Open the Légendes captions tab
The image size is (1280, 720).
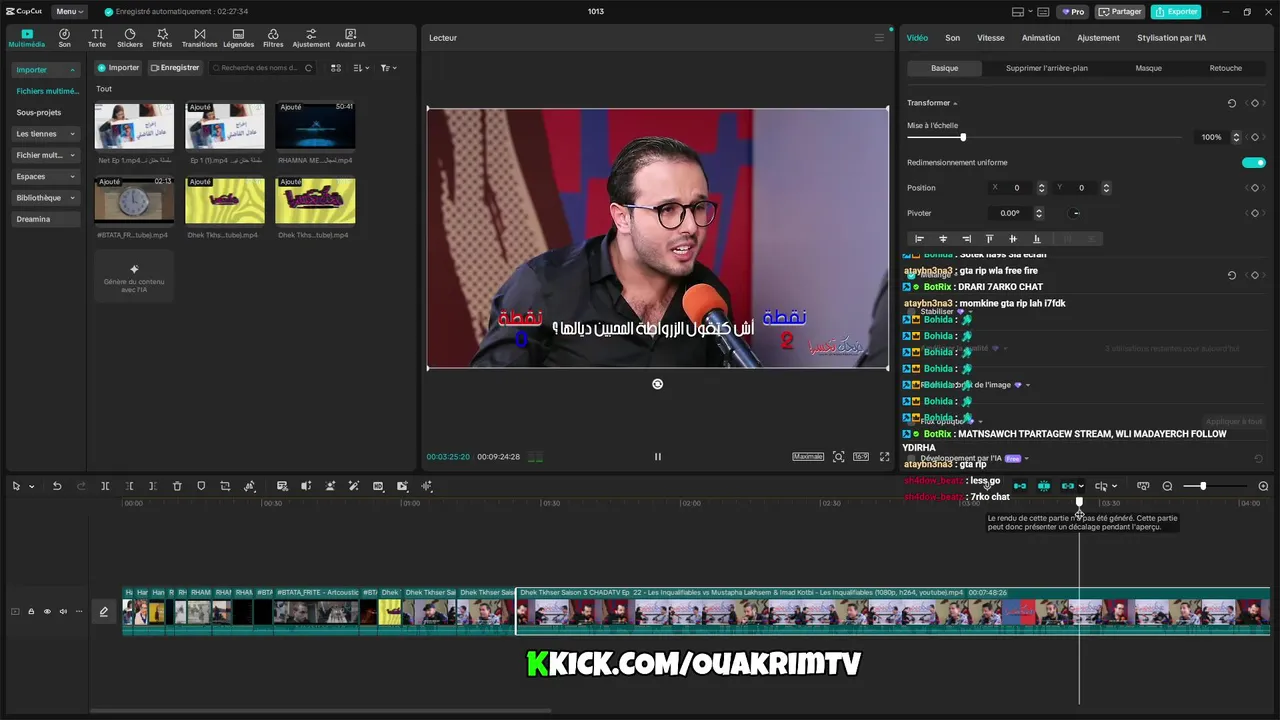pos(238,38)
